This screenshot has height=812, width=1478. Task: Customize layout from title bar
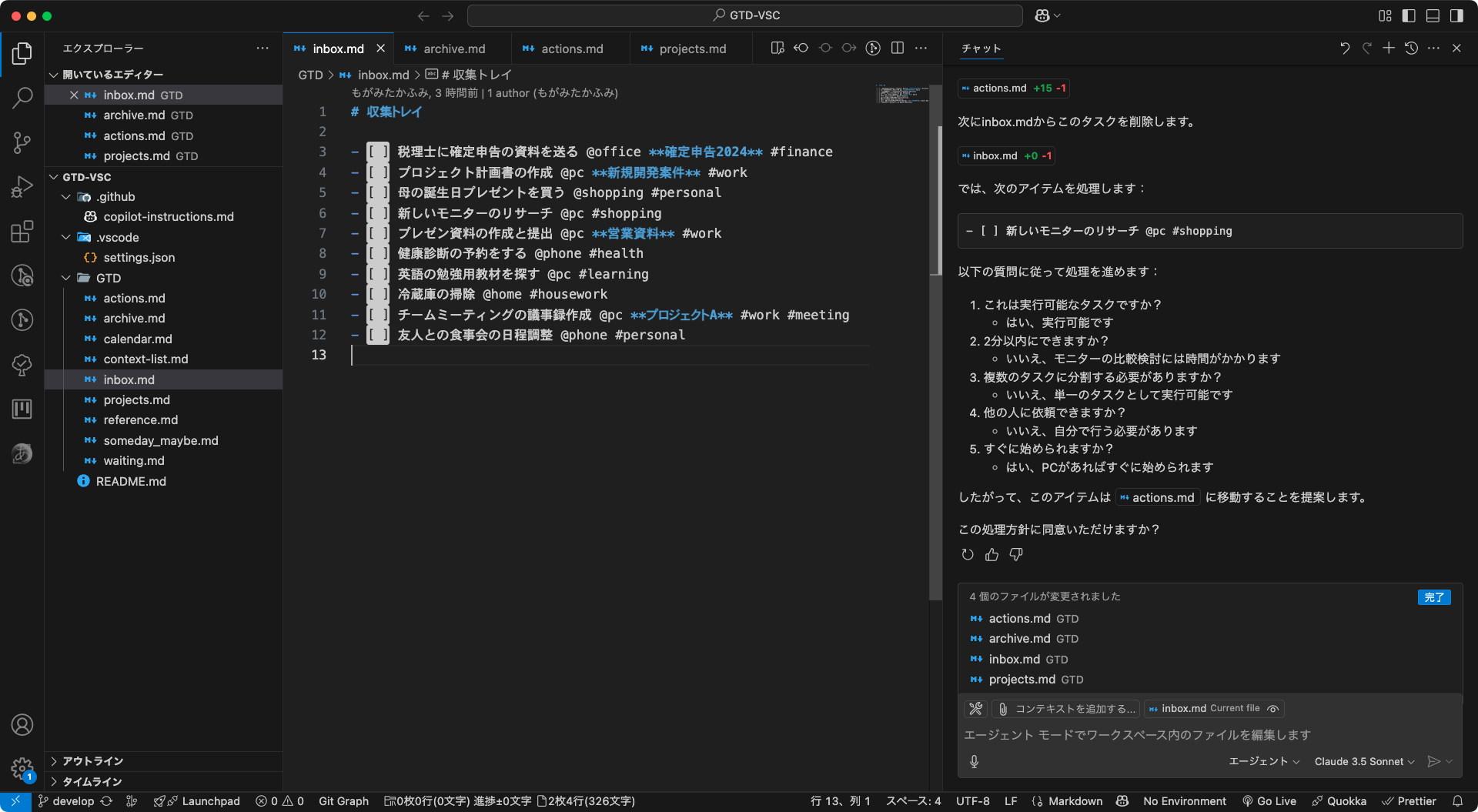point(1386,15)
